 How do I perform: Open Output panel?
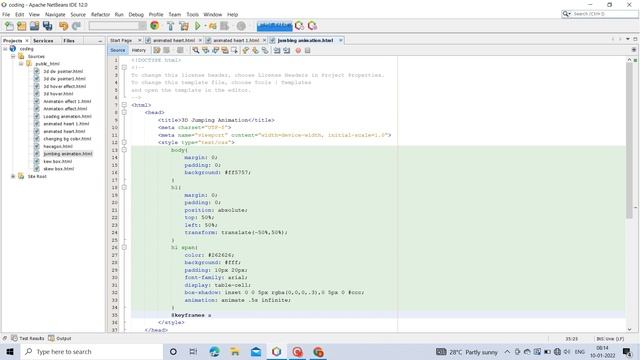(x=60, y=338)
